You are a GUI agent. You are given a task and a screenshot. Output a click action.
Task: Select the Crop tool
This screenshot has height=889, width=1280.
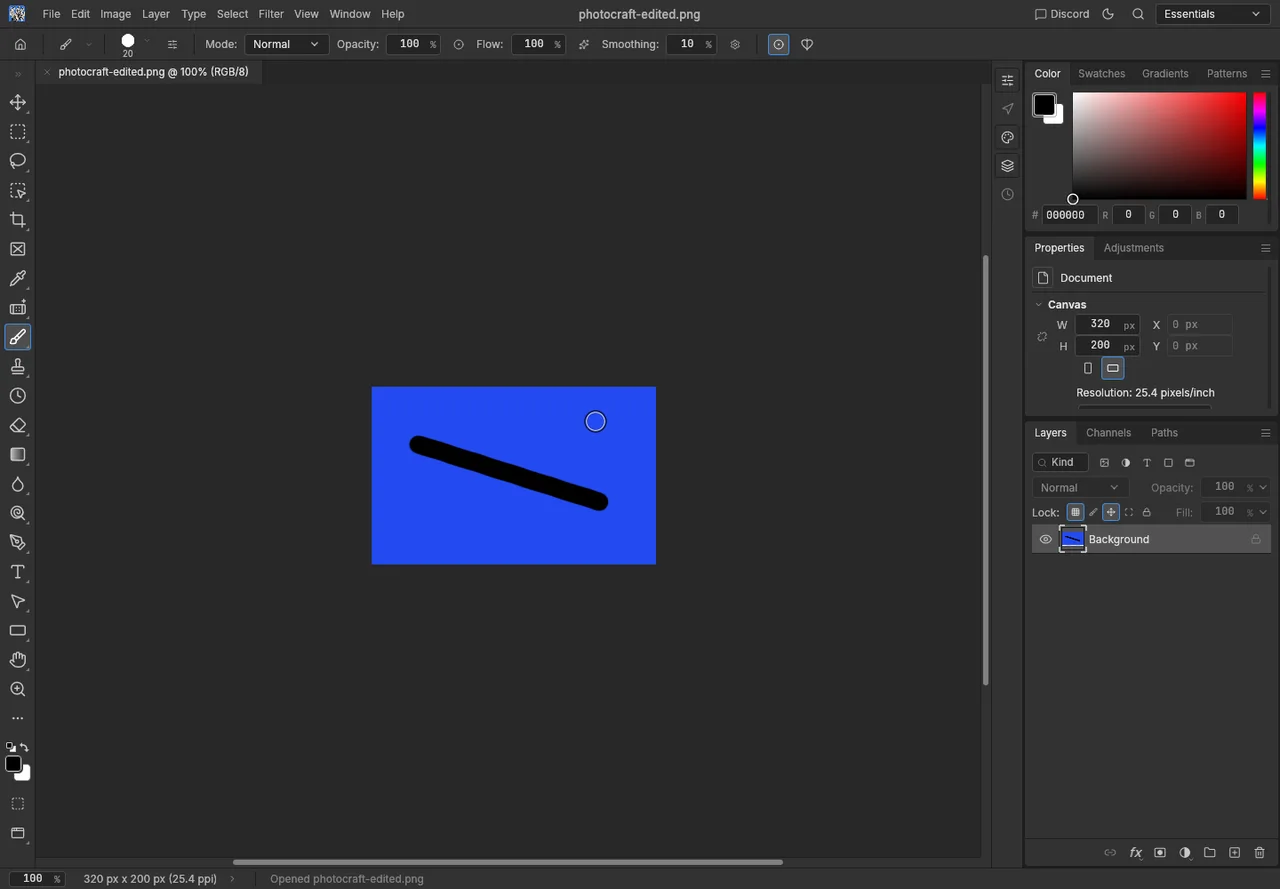coord(18,220)
